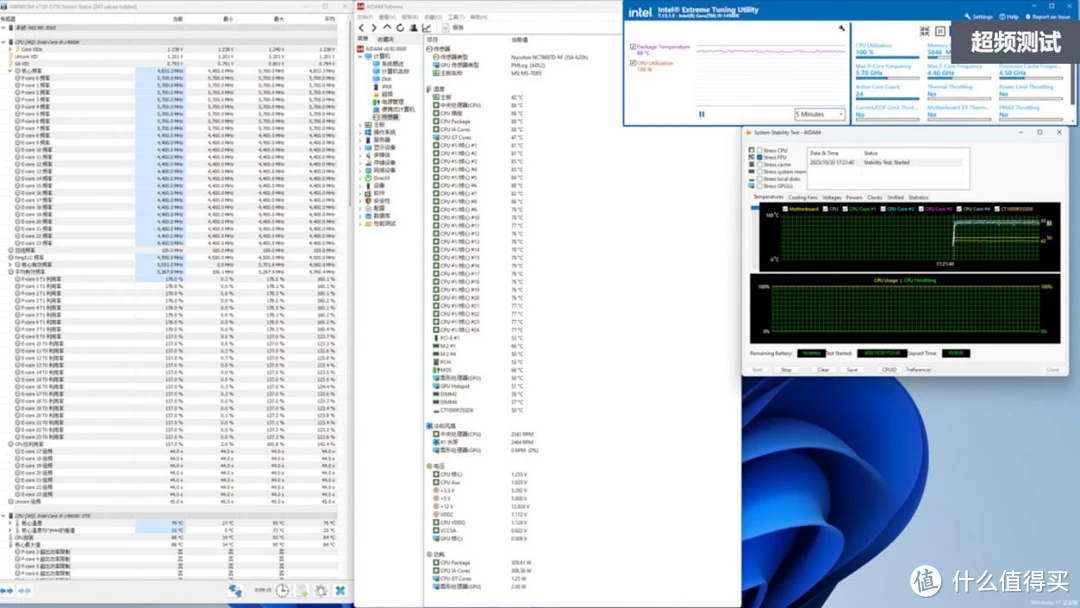This screenshot has width=1080, height=608.
Task: Enable Stress cache checkbox
Action: [760, 165]
